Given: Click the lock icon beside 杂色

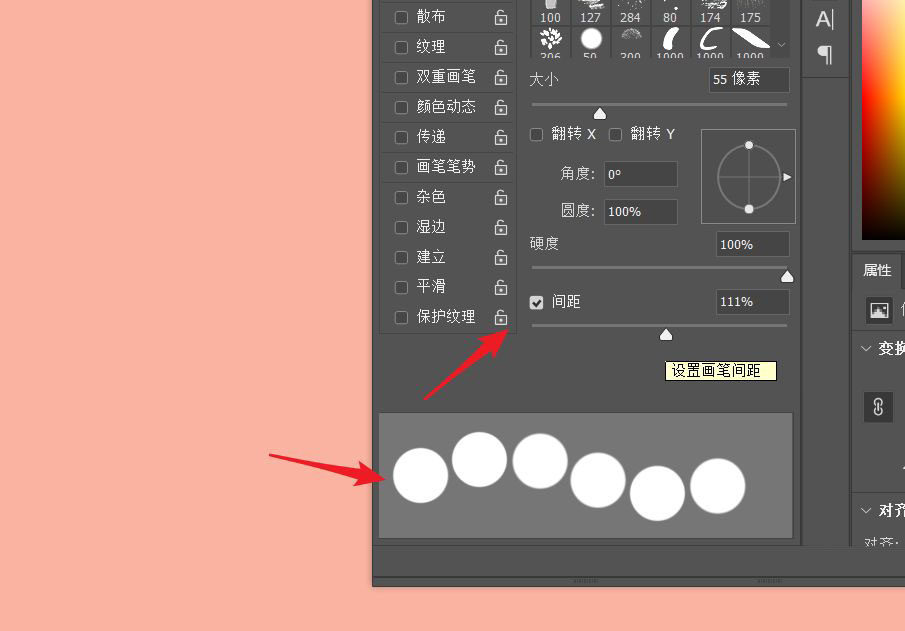Looking at the screenshot, I should [x=500, y=197].
